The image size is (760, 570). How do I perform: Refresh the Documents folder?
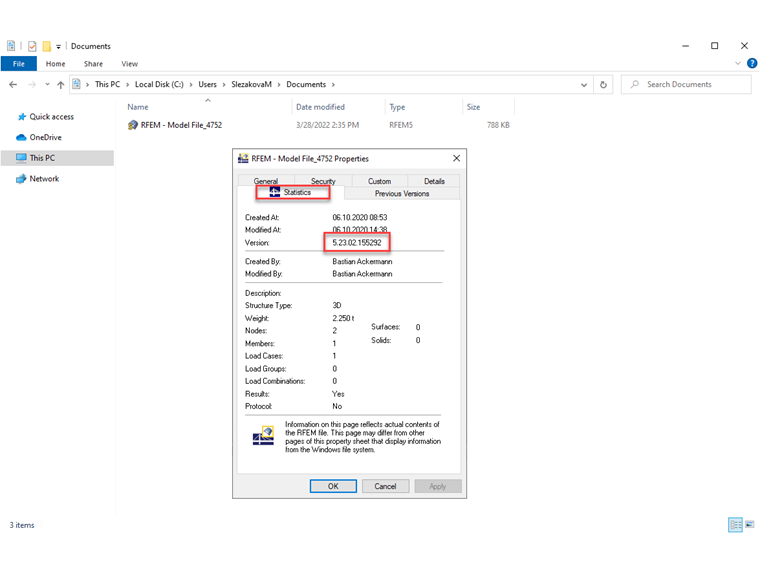pyautogui.click(x=603, y=85)
